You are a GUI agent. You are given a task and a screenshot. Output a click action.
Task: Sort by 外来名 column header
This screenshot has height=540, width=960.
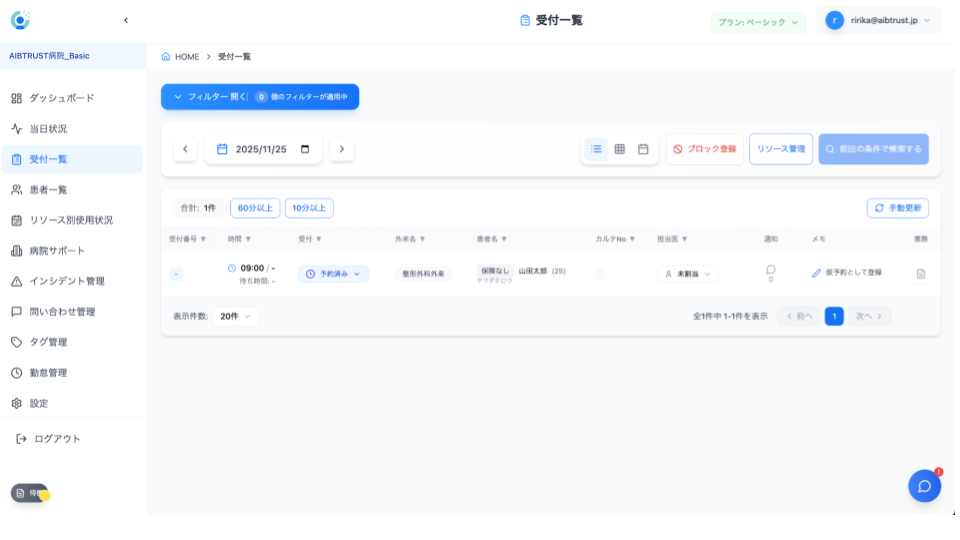click(410, 239)
